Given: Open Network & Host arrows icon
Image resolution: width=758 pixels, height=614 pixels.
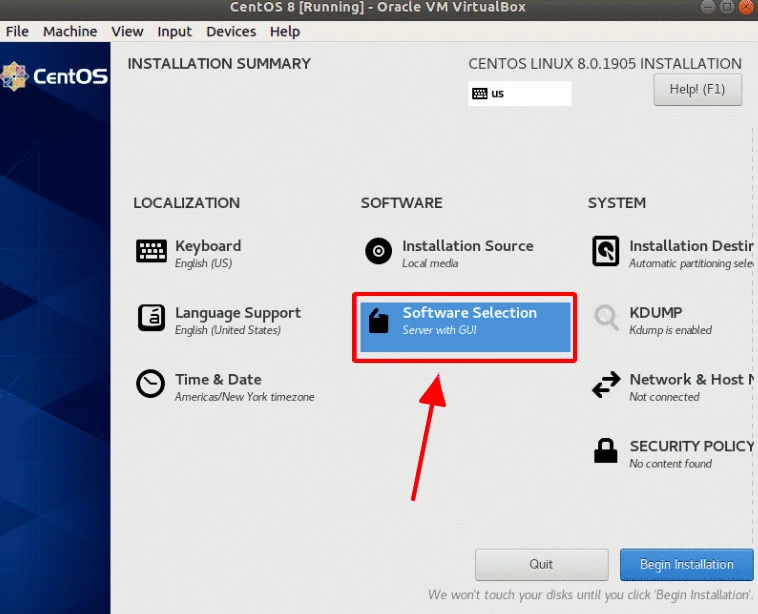Looking at the screenshot, I should 605,385.
